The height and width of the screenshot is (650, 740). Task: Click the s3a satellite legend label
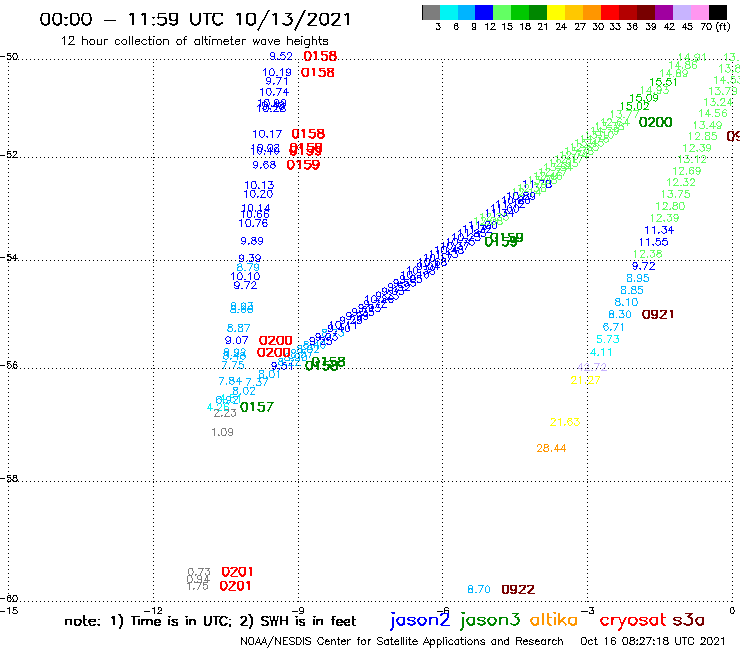(x=688, y=620)
